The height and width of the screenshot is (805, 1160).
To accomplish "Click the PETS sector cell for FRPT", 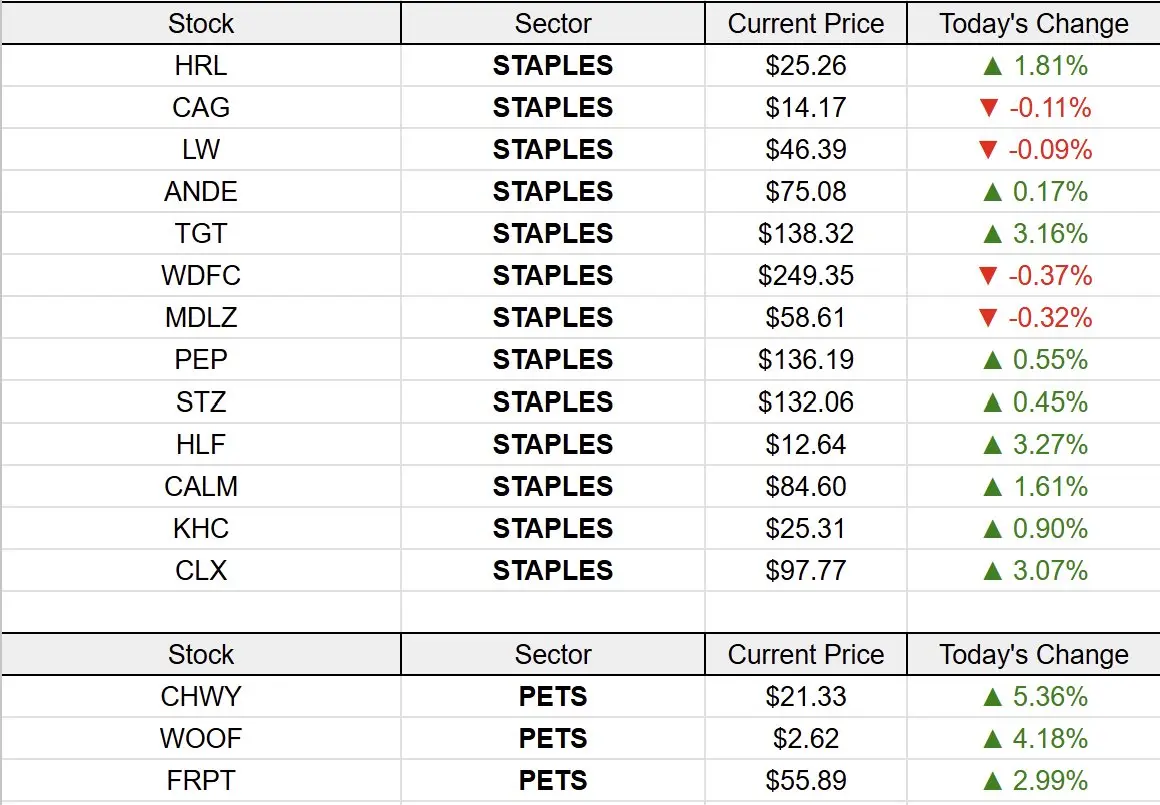I will [x=553, y=781].
